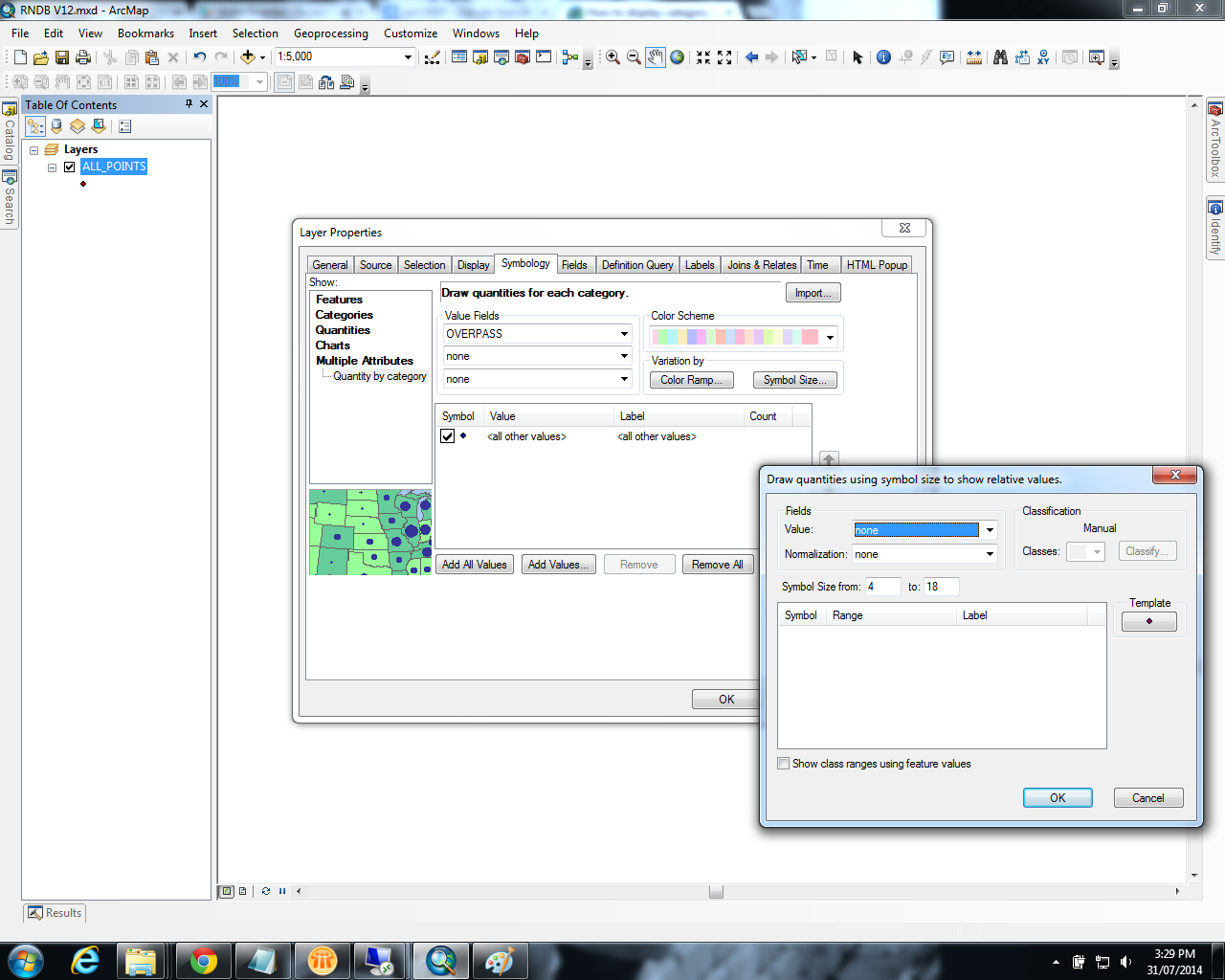Open Internet Explorer from the taskbar

[x=86, y=960]
